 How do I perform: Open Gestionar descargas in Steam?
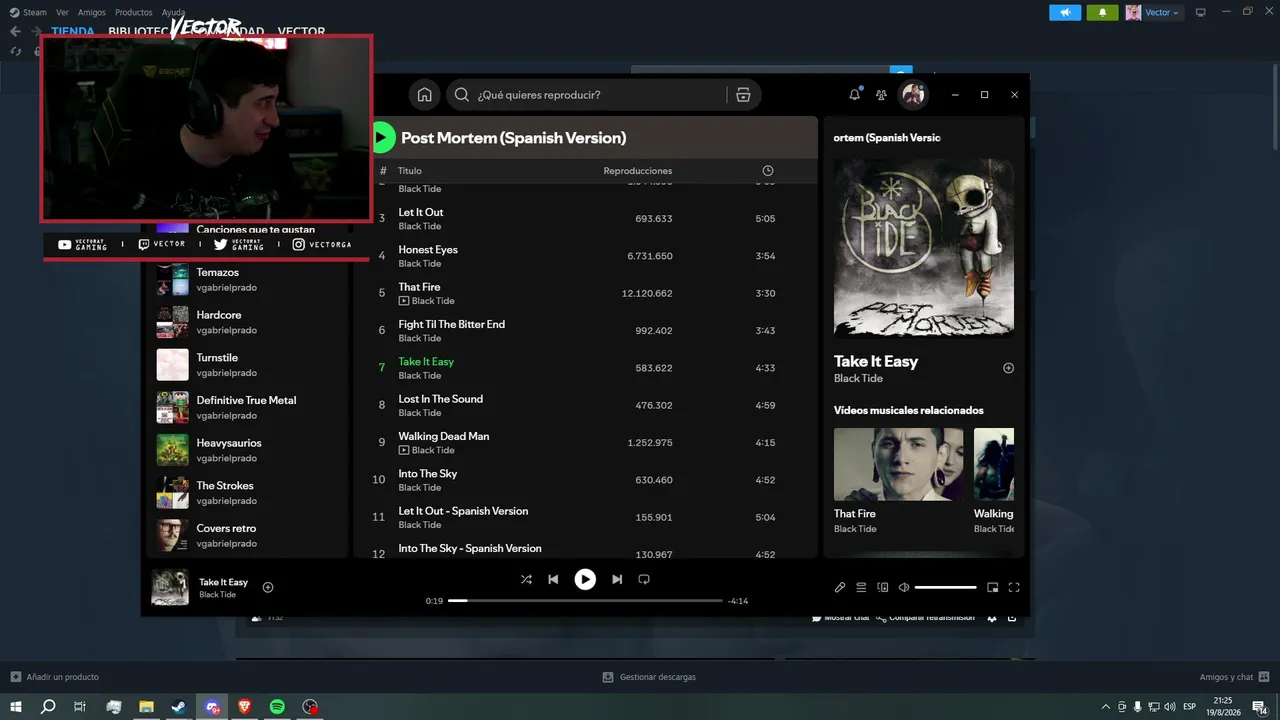click(x=649, y=677)
